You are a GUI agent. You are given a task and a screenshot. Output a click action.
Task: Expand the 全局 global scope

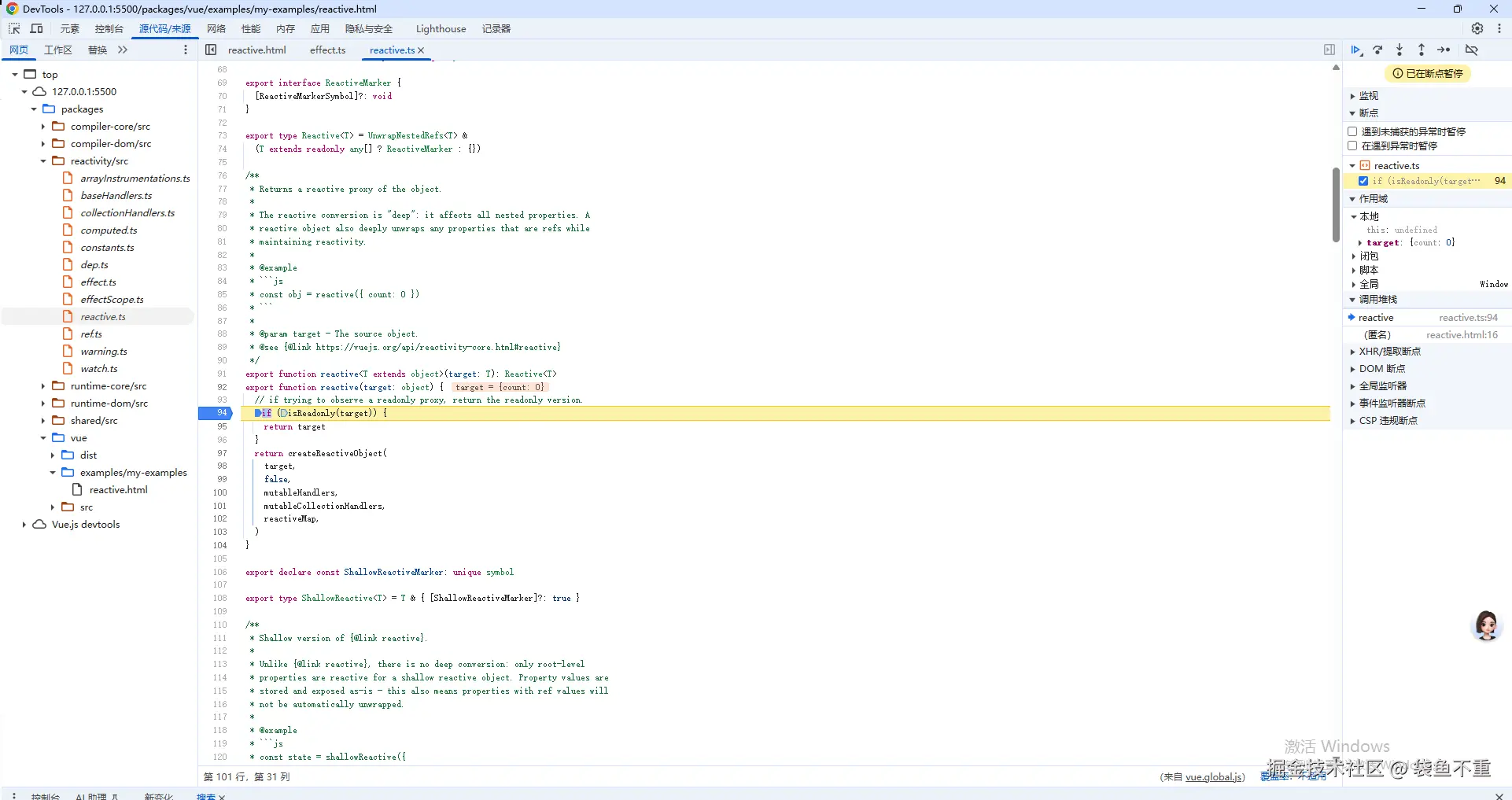pos(1354,285)
